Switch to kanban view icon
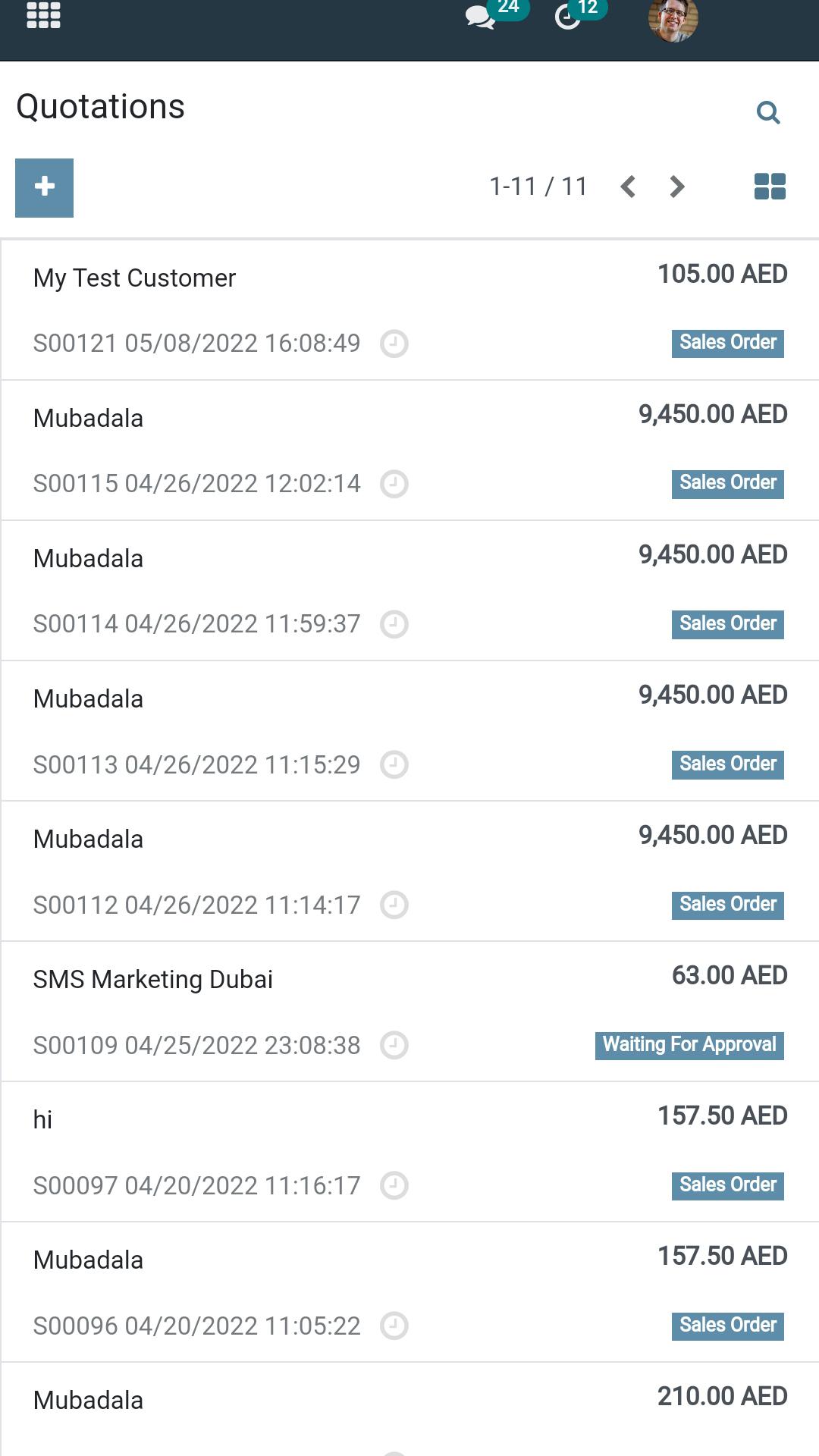 pyautogui.click(x=770, y=187)
